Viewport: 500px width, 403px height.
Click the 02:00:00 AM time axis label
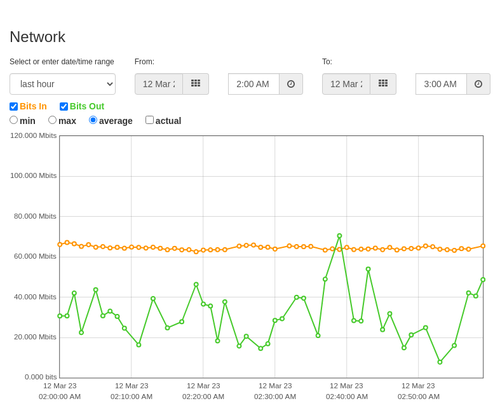click(x=60, y=397)
